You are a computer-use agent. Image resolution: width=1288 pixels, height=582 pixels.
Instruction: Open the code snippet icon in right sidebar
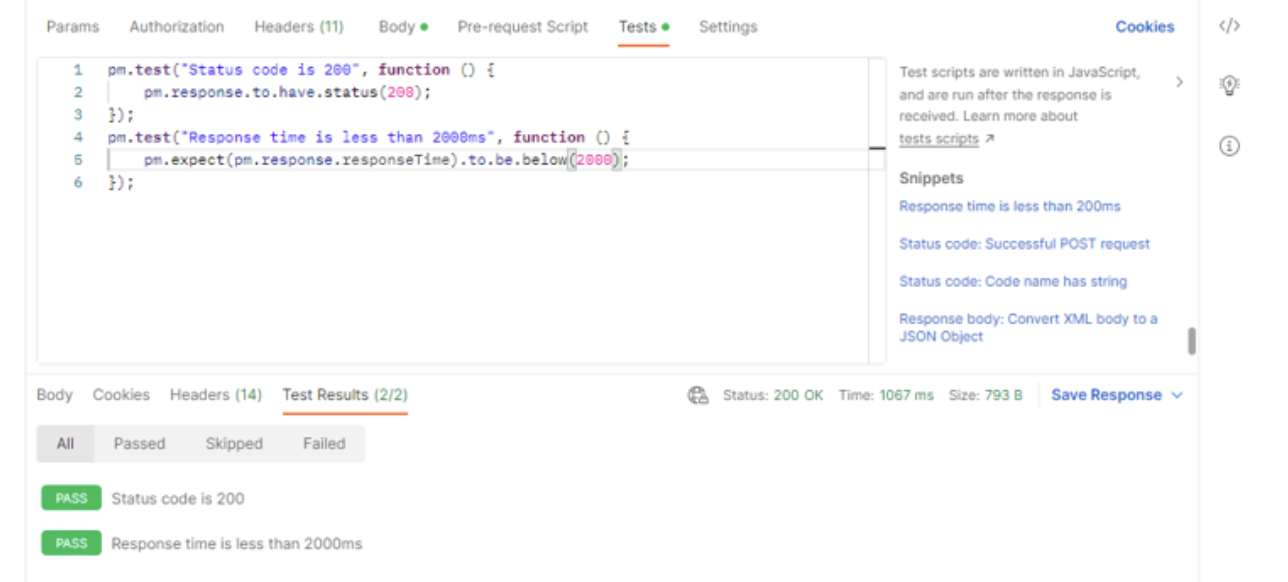point(1229,27)
